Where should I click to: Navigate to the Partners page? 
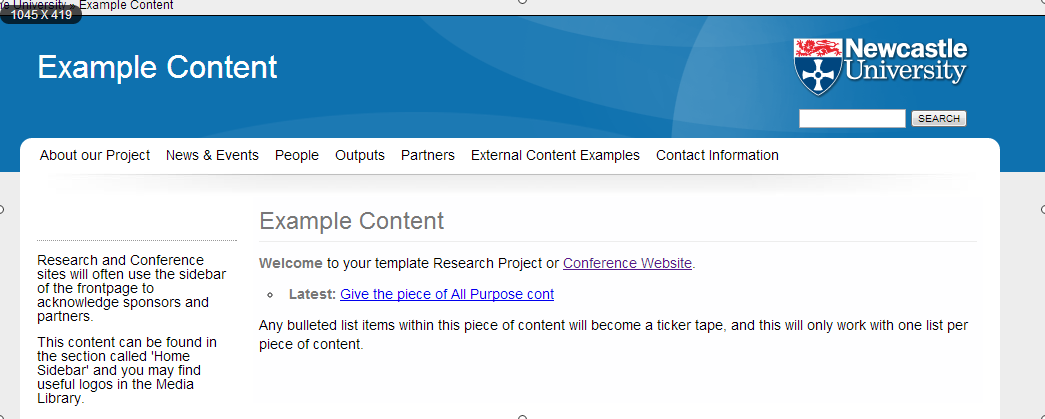pos(428,155)
